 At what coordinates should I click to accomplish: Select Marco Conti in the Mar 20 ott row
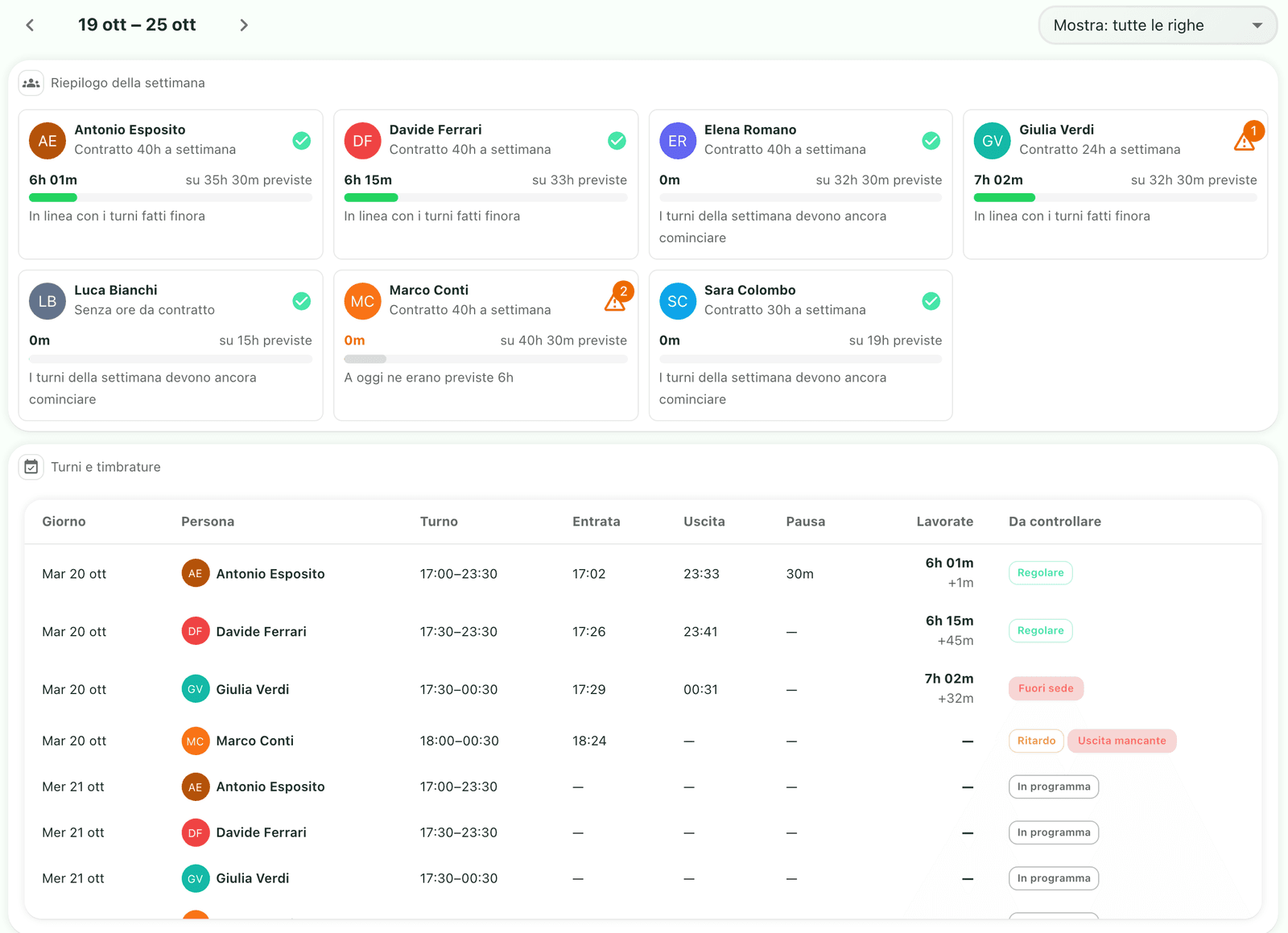tap(254, 741)
